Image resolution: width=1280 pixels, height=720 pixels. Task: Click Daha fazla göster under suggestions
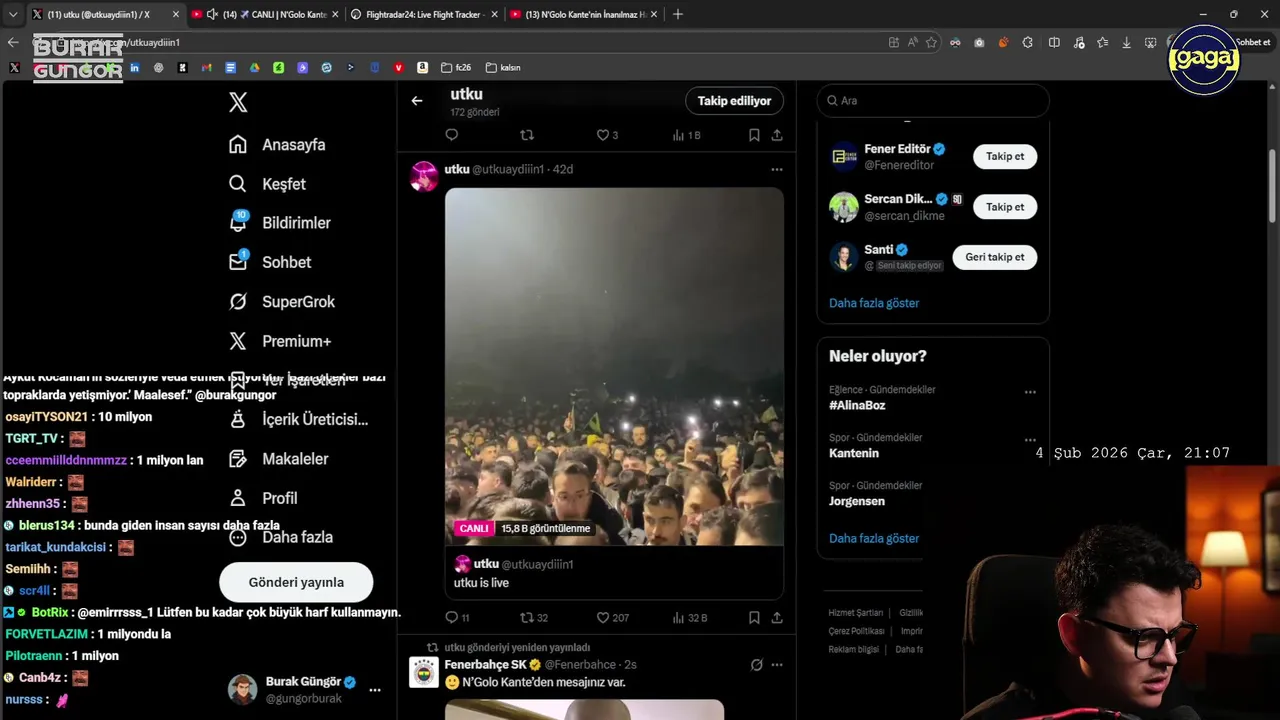click(874, 303)
